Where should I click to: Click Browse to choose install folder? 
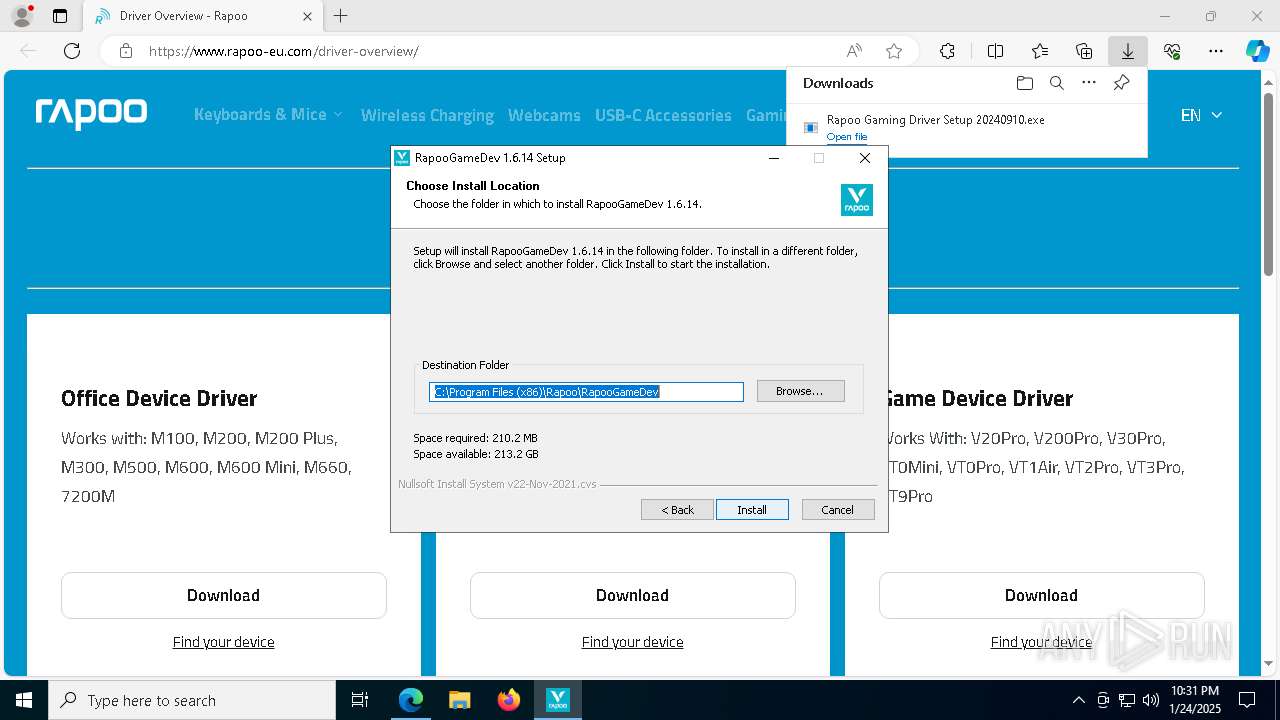[x=800, y=391]
